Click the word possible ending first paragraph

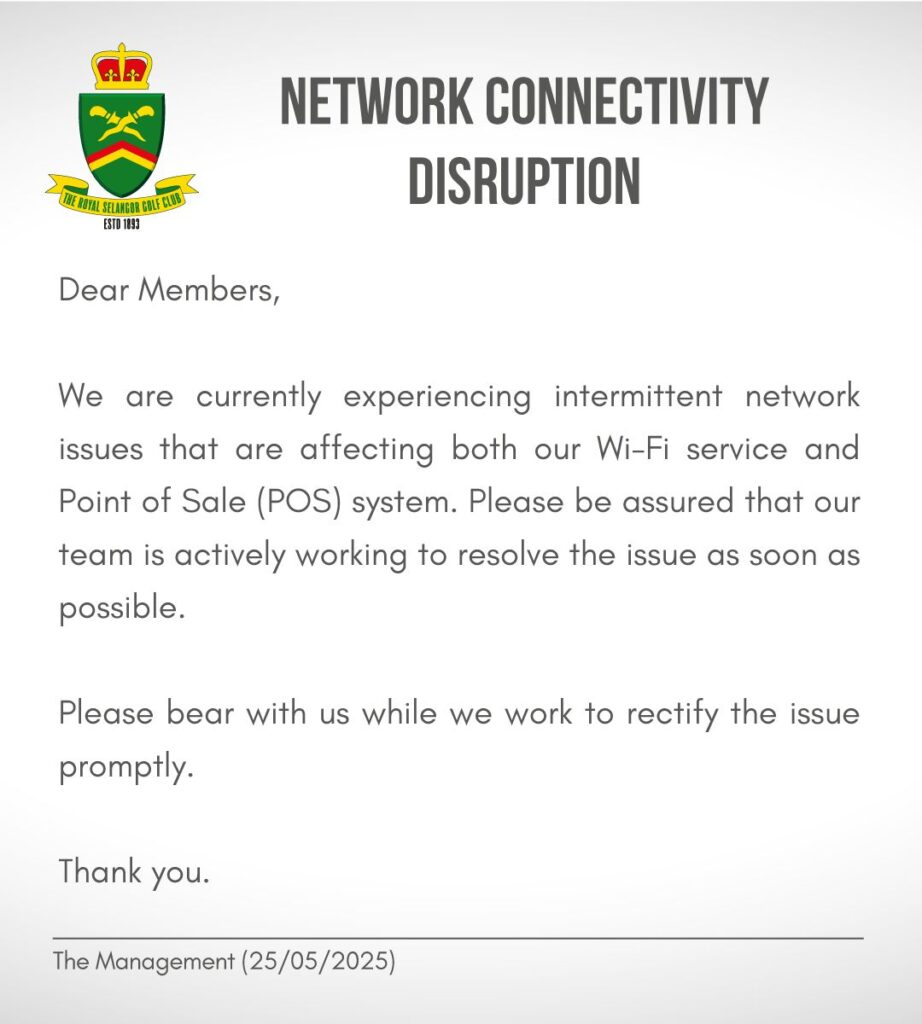122,609
